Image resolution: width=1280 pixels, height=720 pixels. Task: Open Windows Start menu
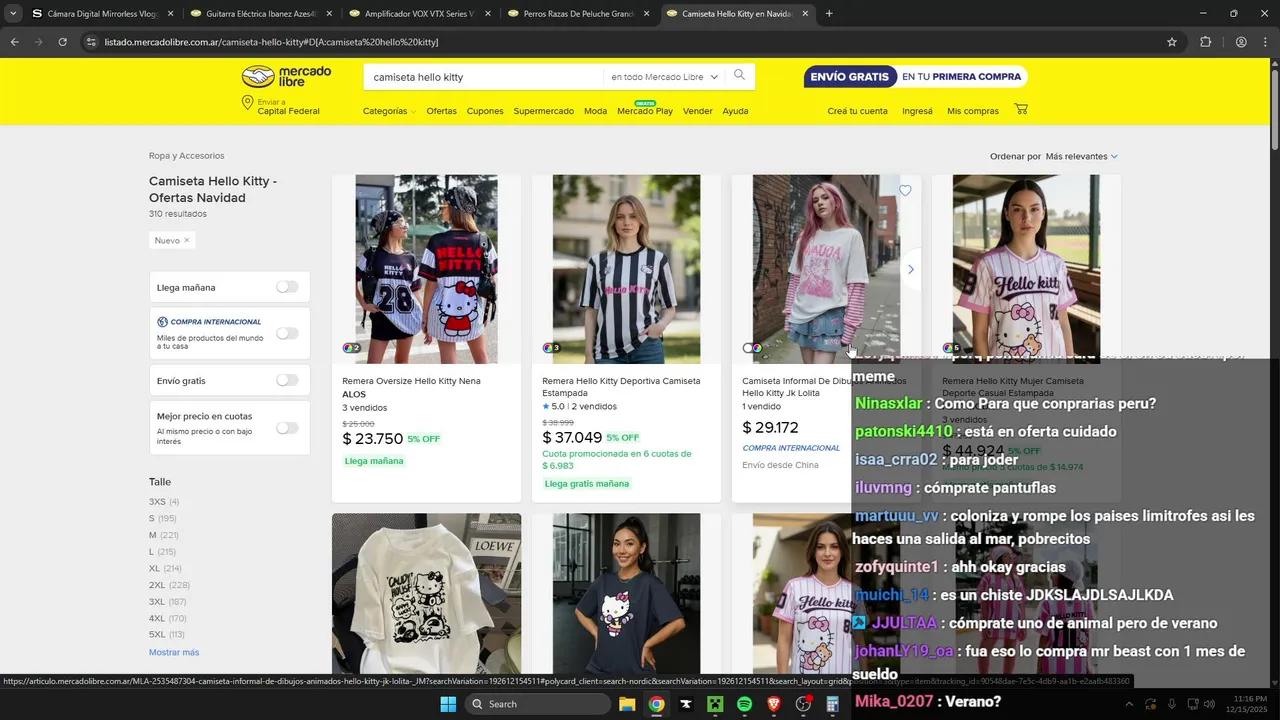tap(448, 704)
